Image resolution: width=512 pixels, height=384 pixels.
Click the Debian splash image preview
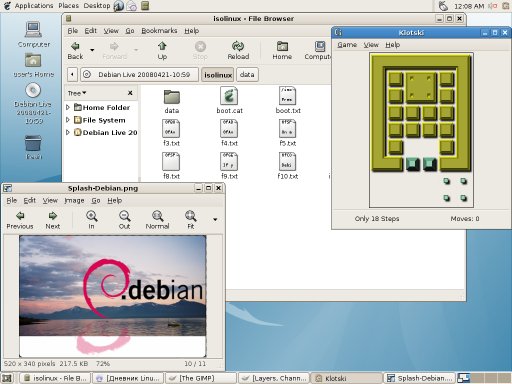pyautogui.click(x=113, y=296)
